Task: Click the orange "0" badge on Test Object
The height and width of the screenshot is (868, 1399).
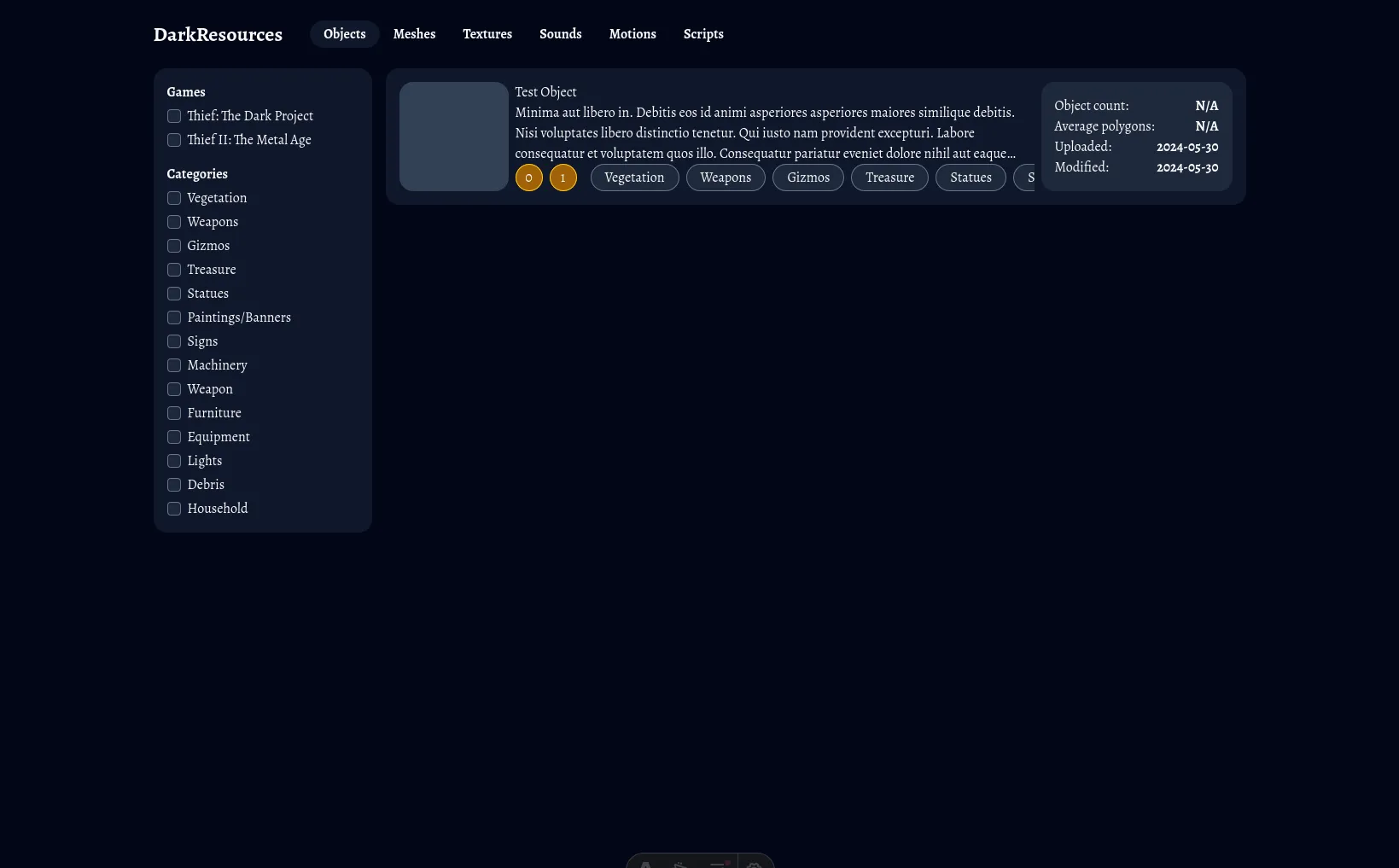Action: 528,178
